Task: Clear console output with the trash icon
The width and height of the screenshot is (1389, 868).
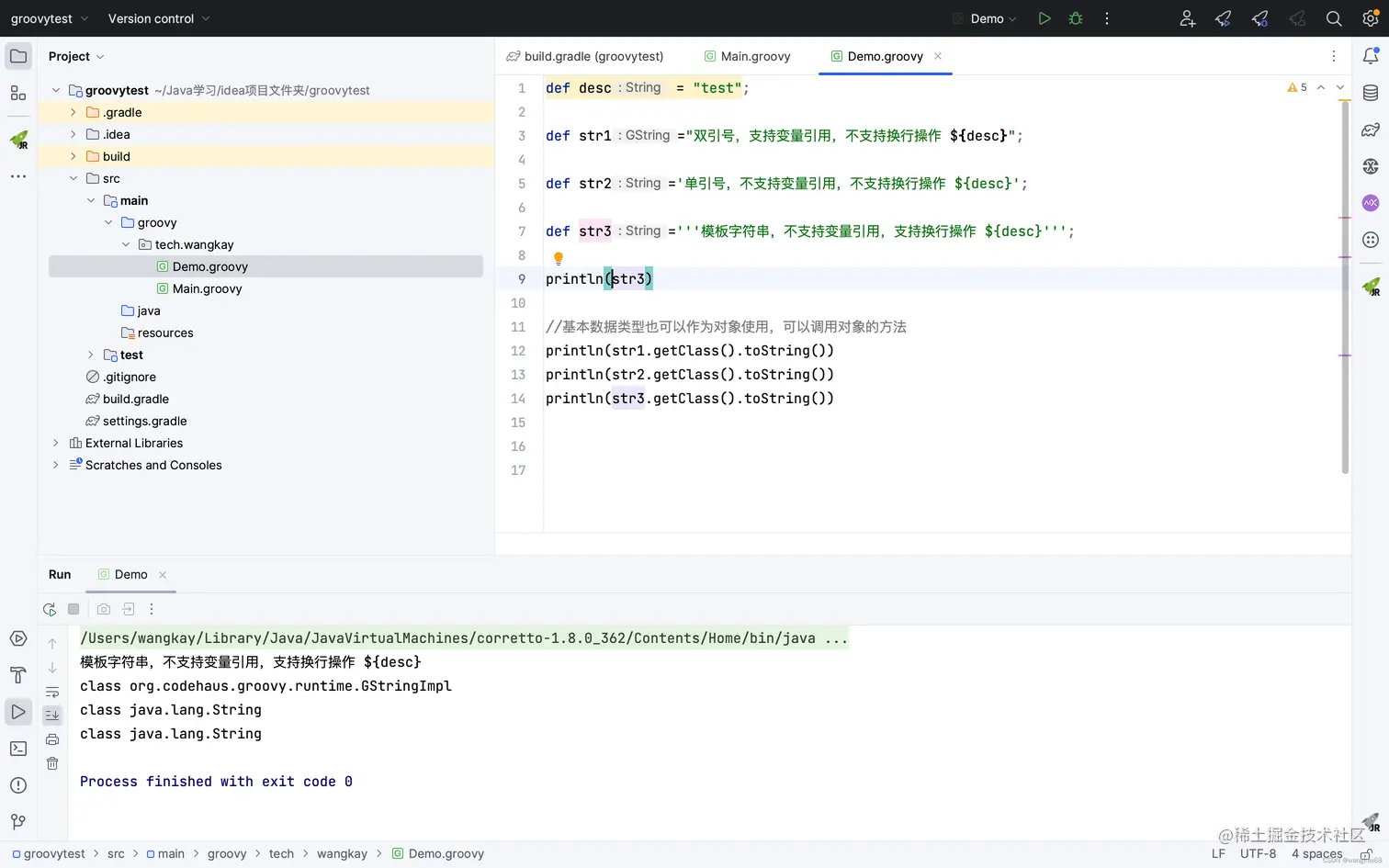Action: 52,763
